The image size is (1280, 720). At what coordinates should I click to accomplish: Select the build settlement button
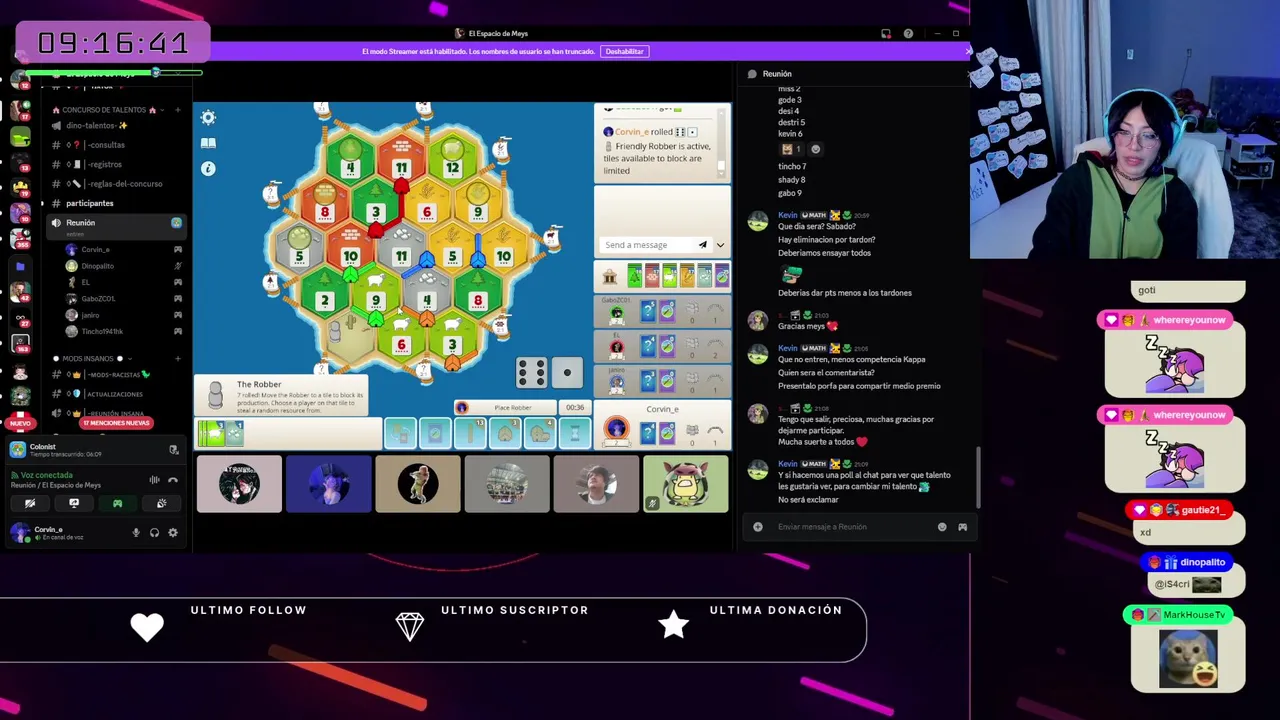coord(505,432)
